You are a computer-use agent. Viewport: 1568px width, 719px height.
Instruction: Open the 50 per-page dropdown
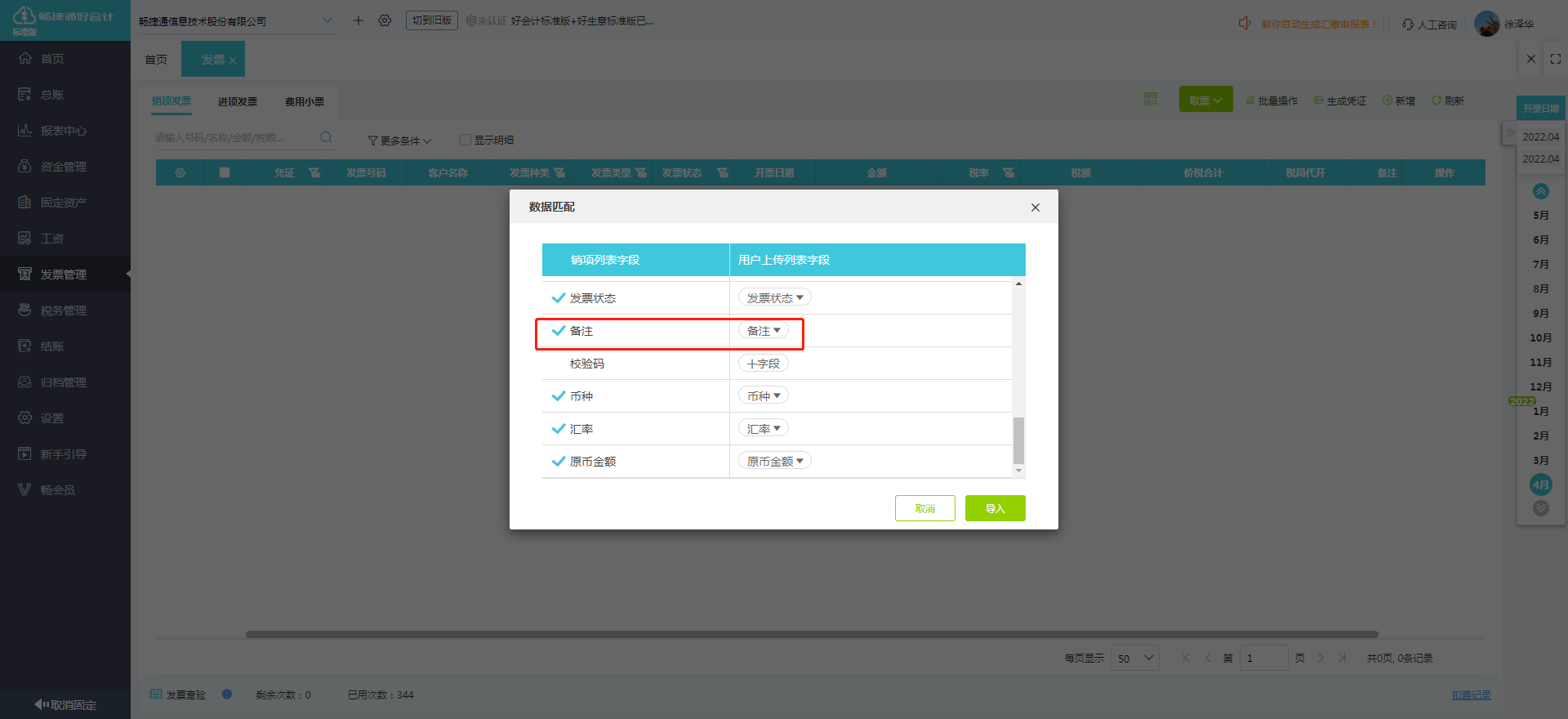pos(1134,658)
